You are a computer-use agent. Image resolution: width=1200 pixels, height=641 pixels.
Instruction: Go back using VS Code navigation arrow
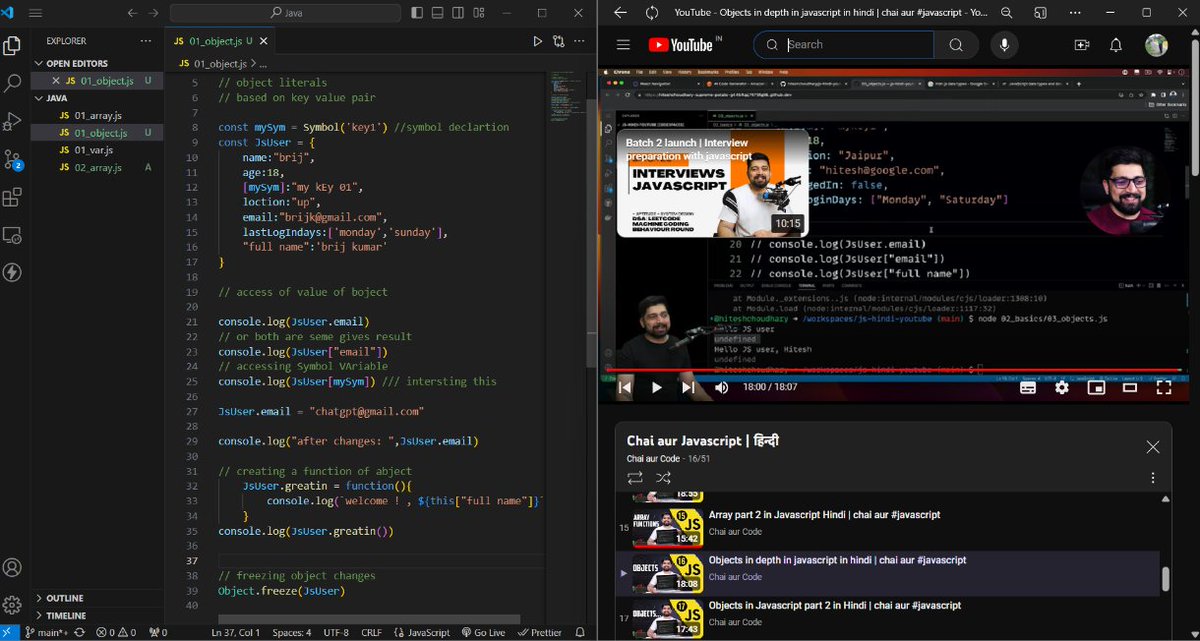click(131, 13)
